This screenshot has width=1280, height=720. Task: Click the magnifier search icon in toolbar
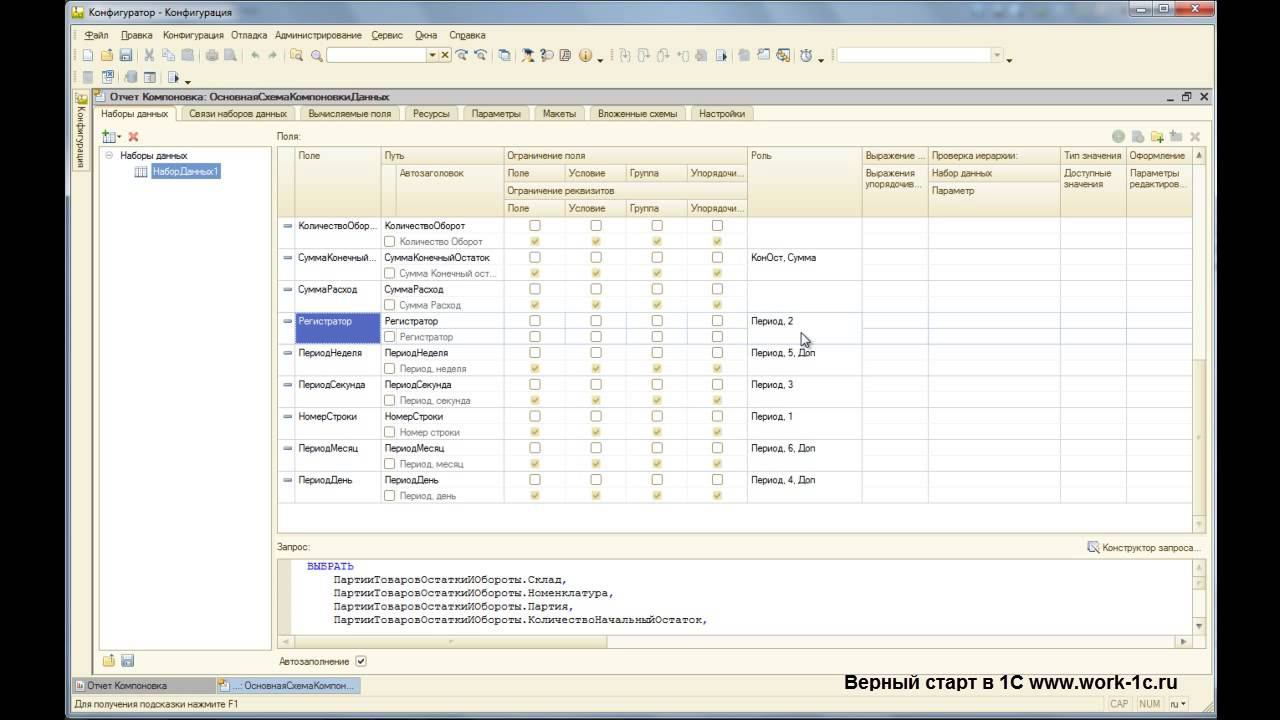tap(316, 56)
